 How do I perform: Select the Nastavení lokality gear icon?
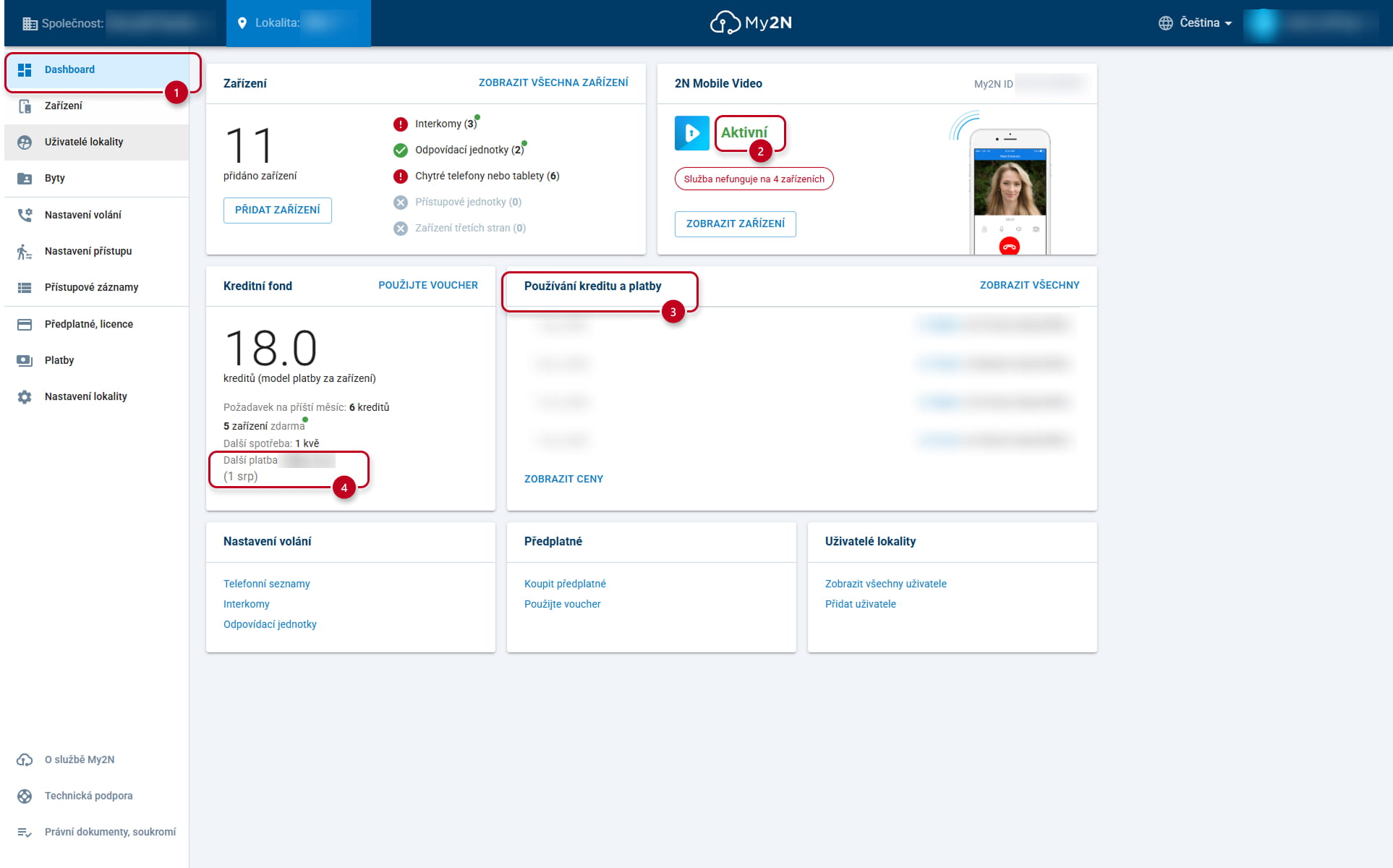25,396
